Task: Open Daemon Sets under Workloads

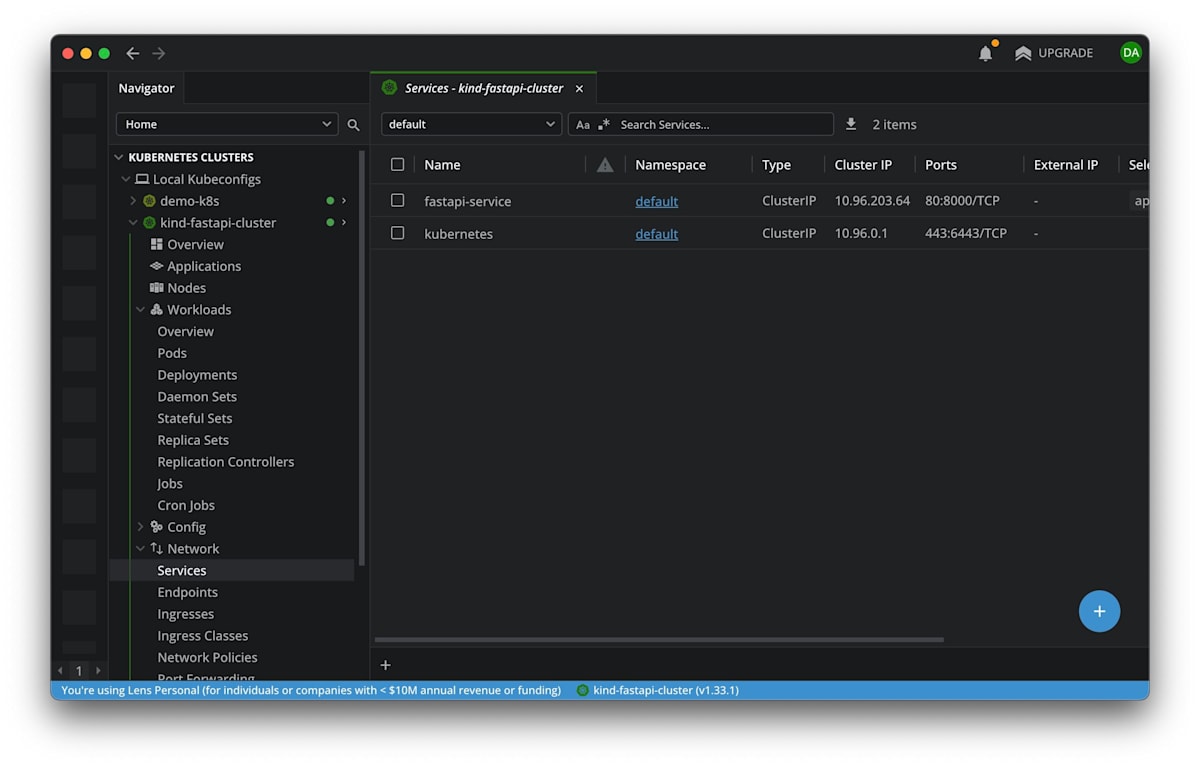Action: coord(197,397)
